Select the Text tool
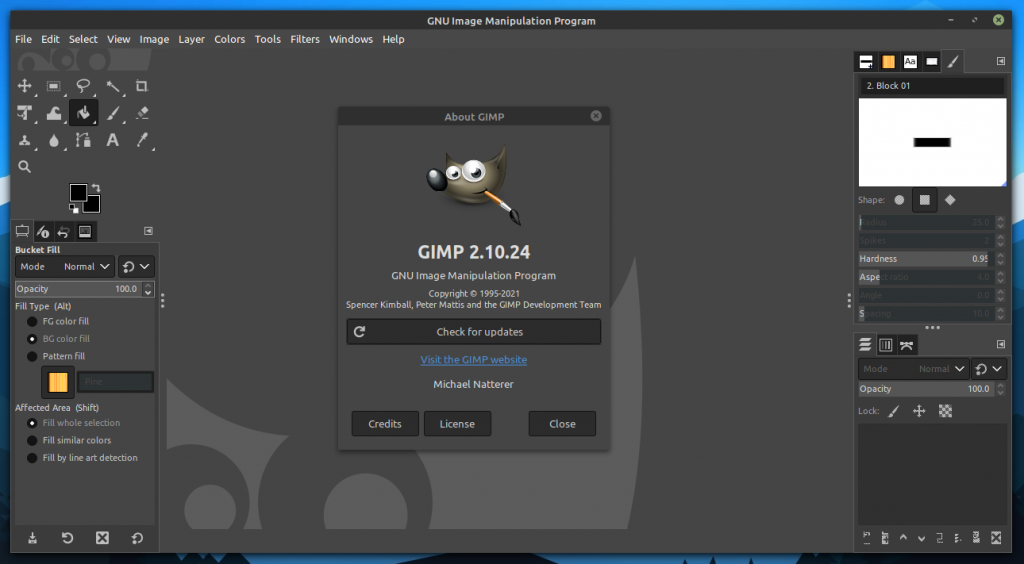1024x564 pixels. [113, 140]
